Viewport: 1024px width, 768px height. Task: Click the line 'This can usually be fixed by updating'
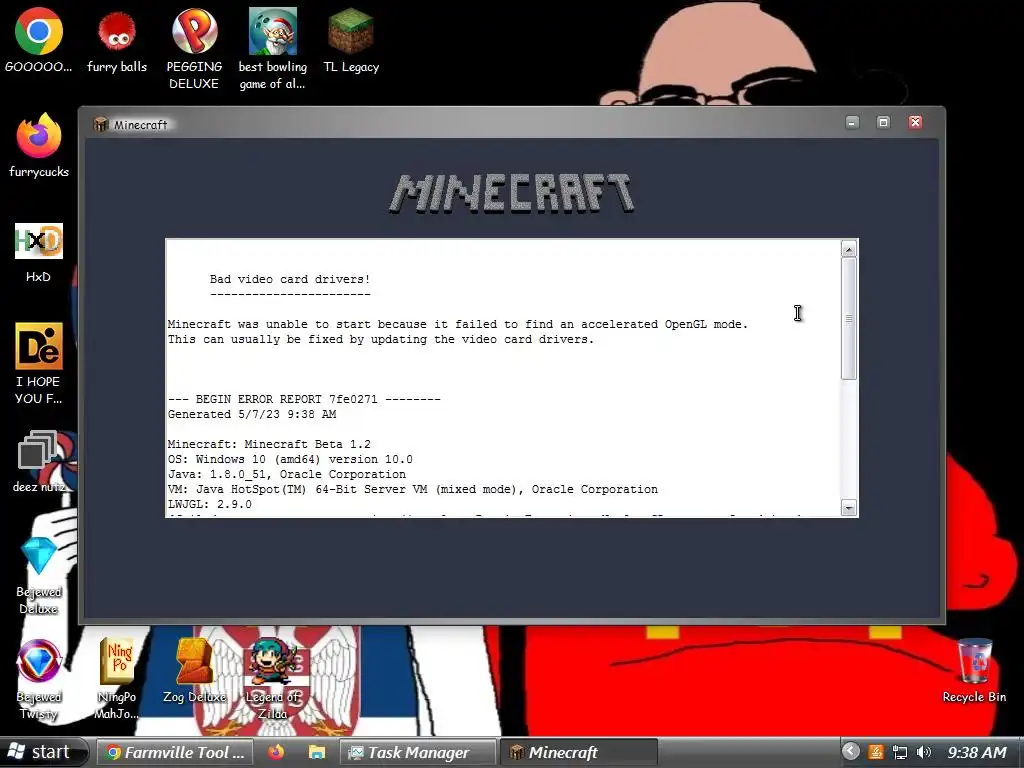tap(381, 340)
